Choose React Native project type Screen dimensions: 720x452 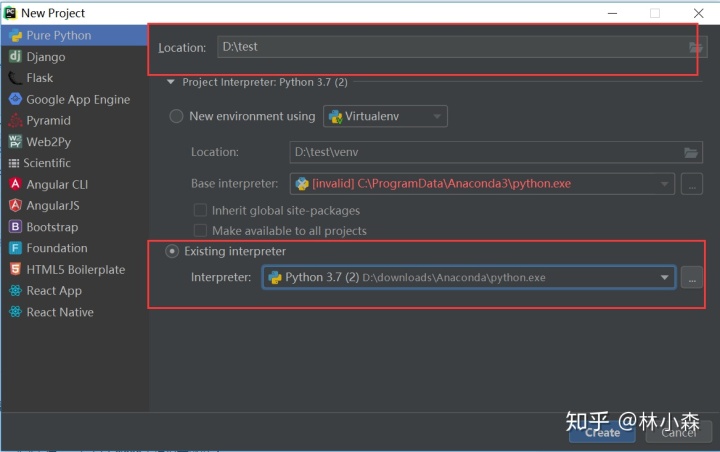click(74, 312)
